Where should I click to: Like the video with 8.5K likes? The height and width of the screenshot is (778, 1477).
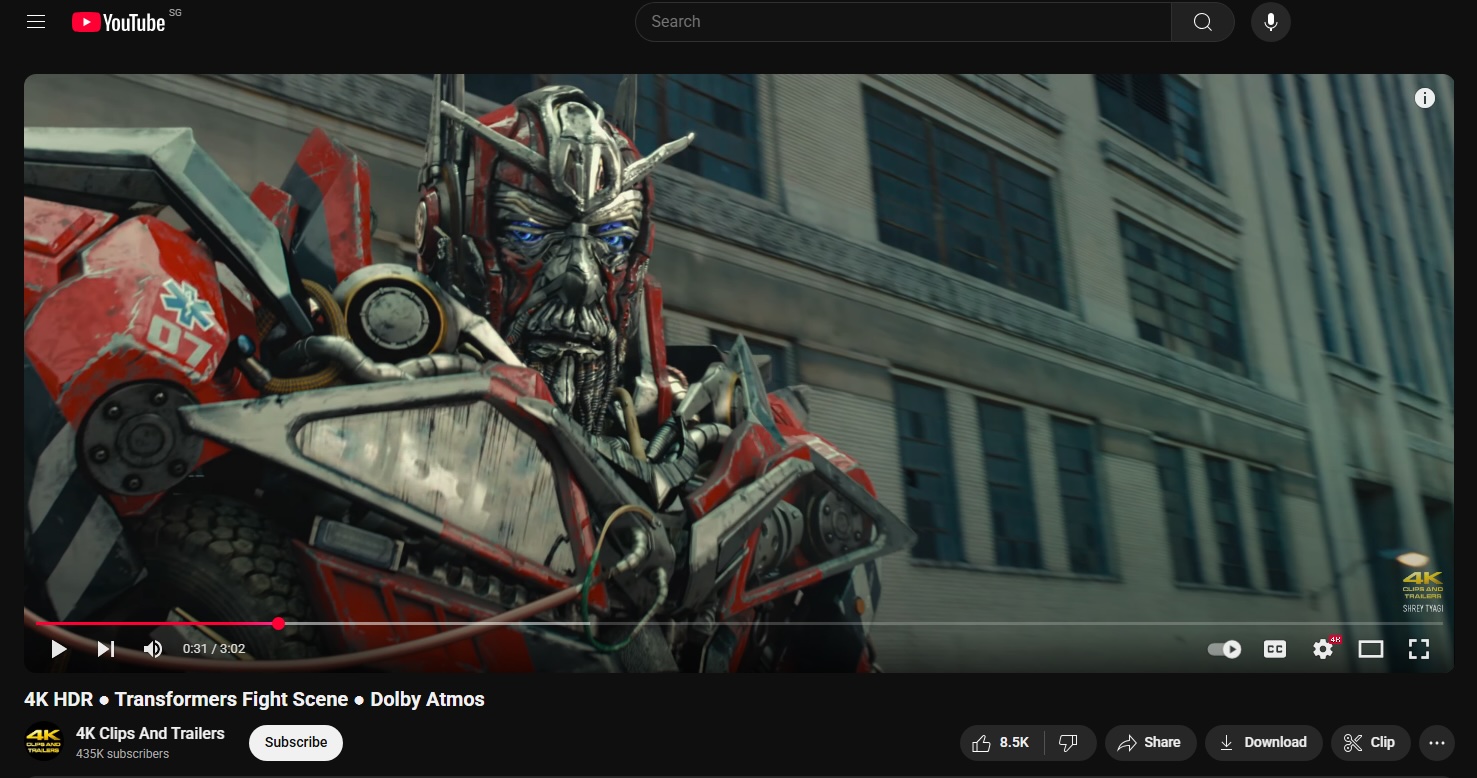(x=1002, y=743)
